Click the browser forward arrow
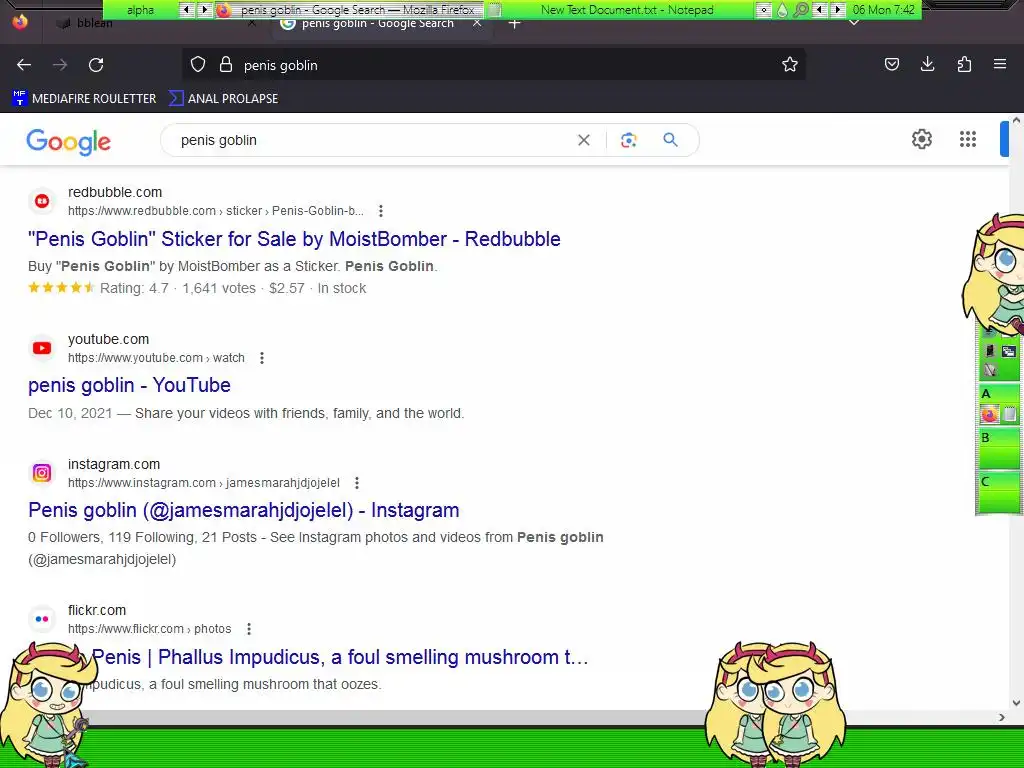This screenshot has width=1024, height=768. [60, 65]
